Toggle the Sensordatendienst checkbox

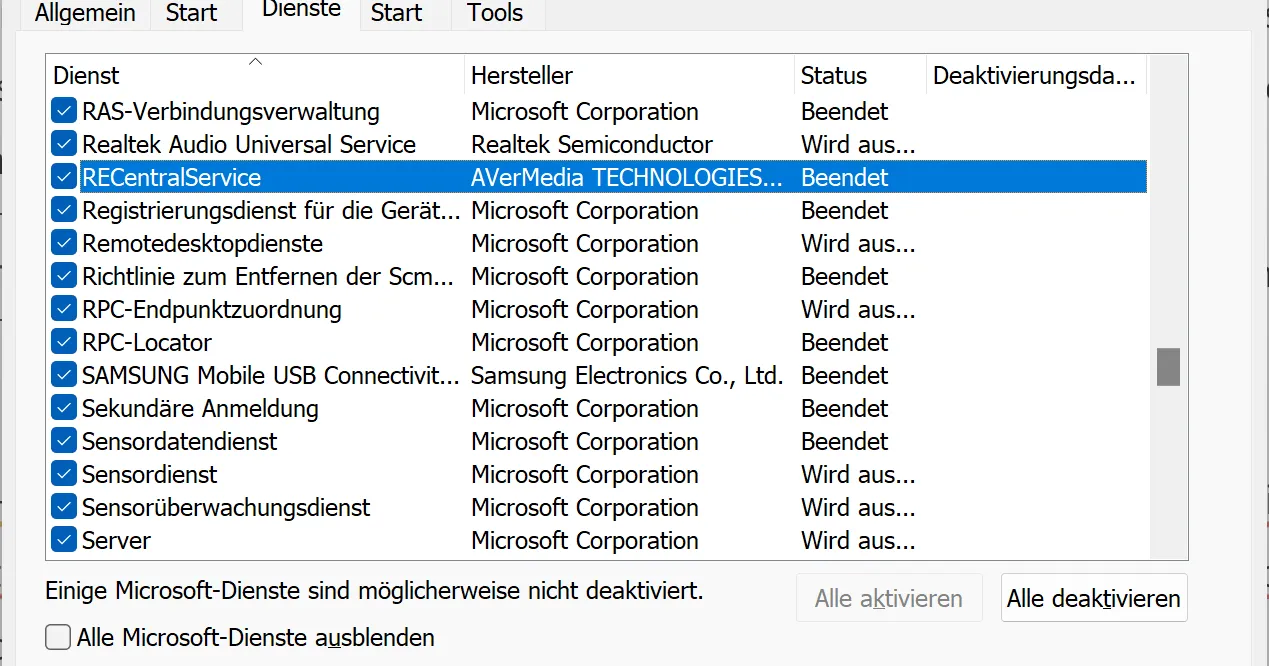pyautogui.click(x=64, y=441)
